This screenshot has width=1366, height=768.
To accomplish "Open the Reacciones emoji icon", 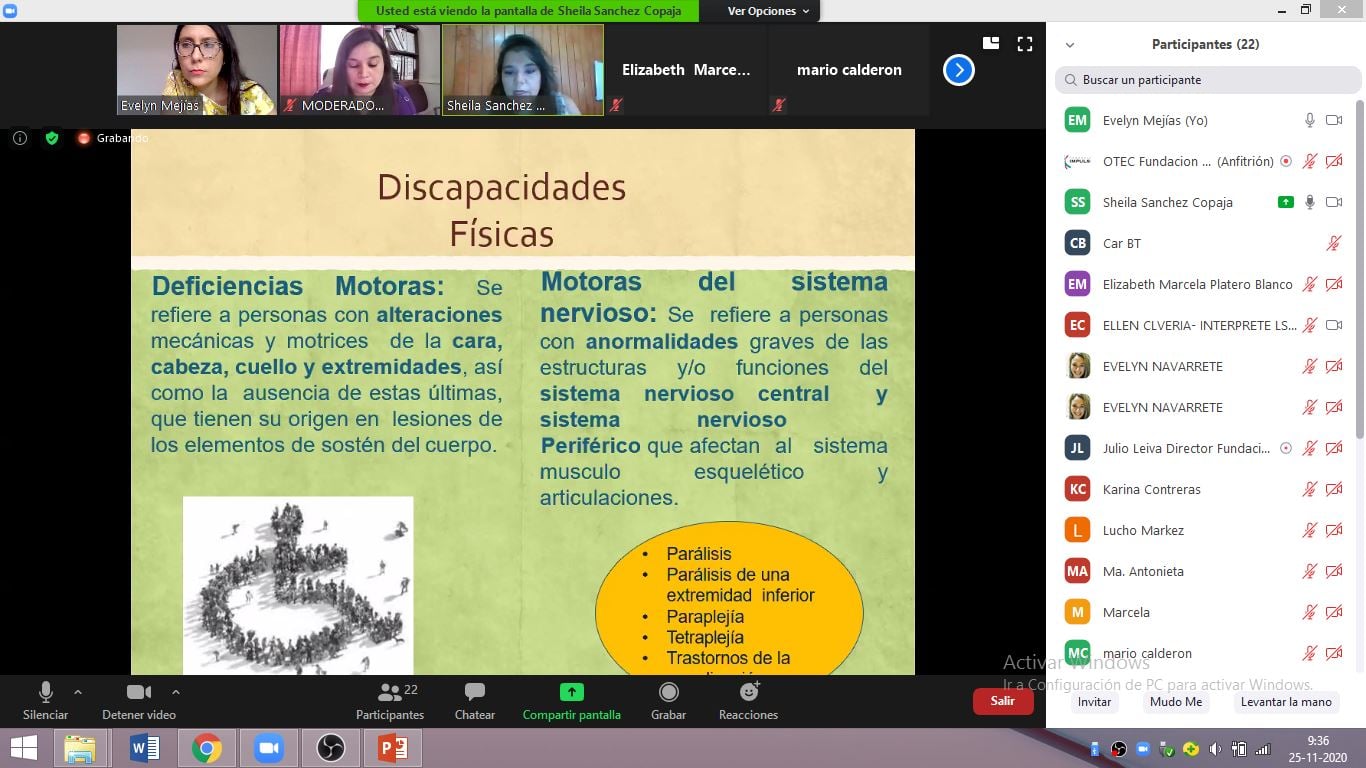I will click(748, 692).
